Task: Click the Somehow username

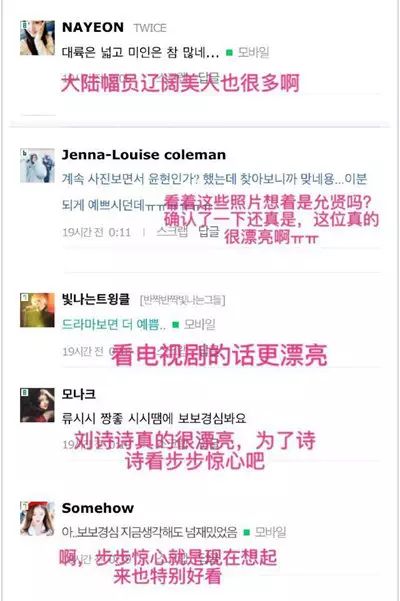Action: point(98,508)
